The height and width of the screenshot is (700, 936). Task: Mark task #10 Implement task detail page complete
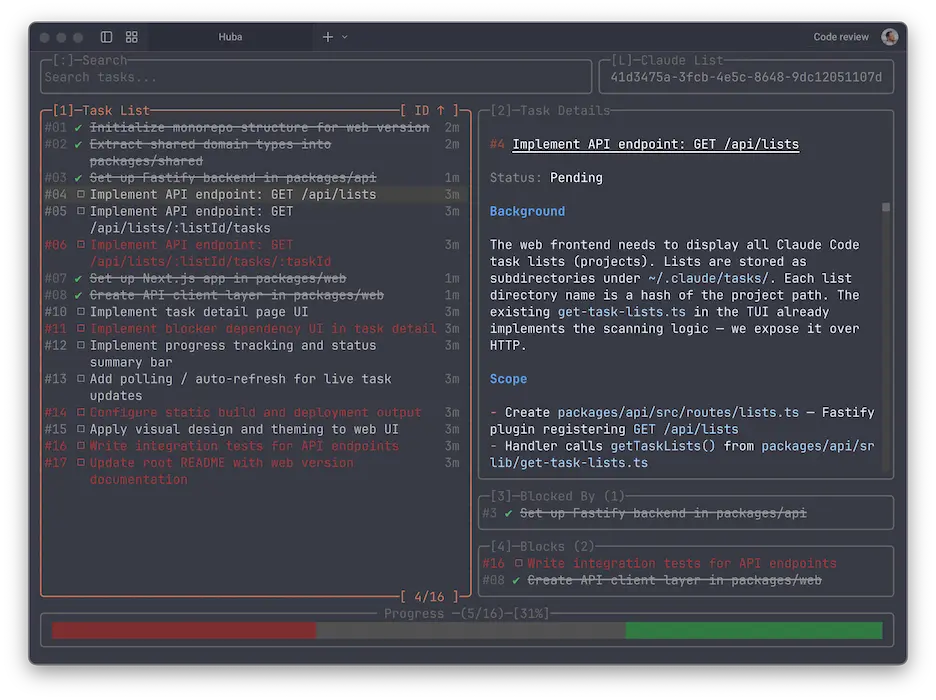[82, 311]
